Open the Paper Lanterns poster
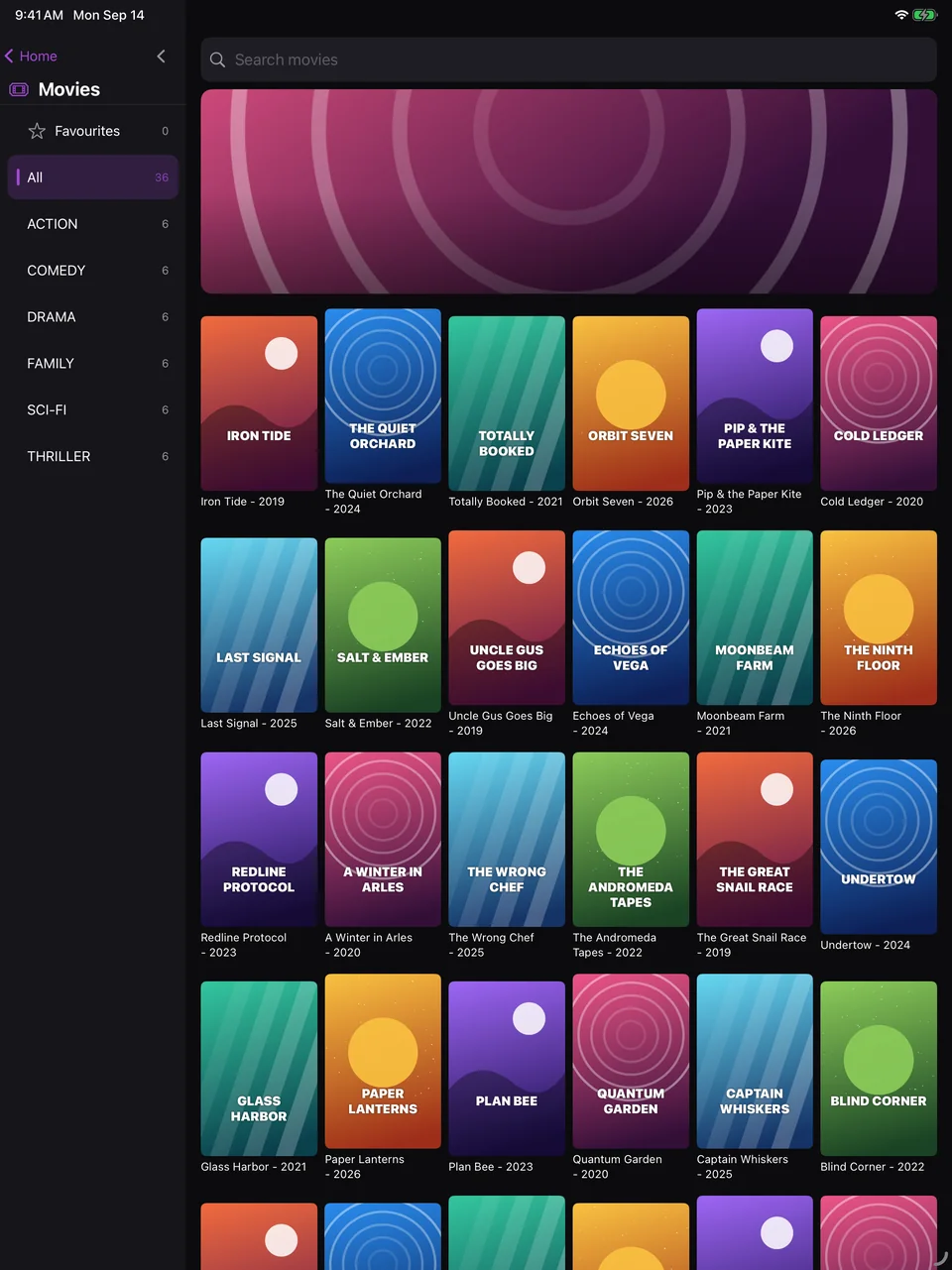This screenshot has width=952, height=1270. (383, 1061)
